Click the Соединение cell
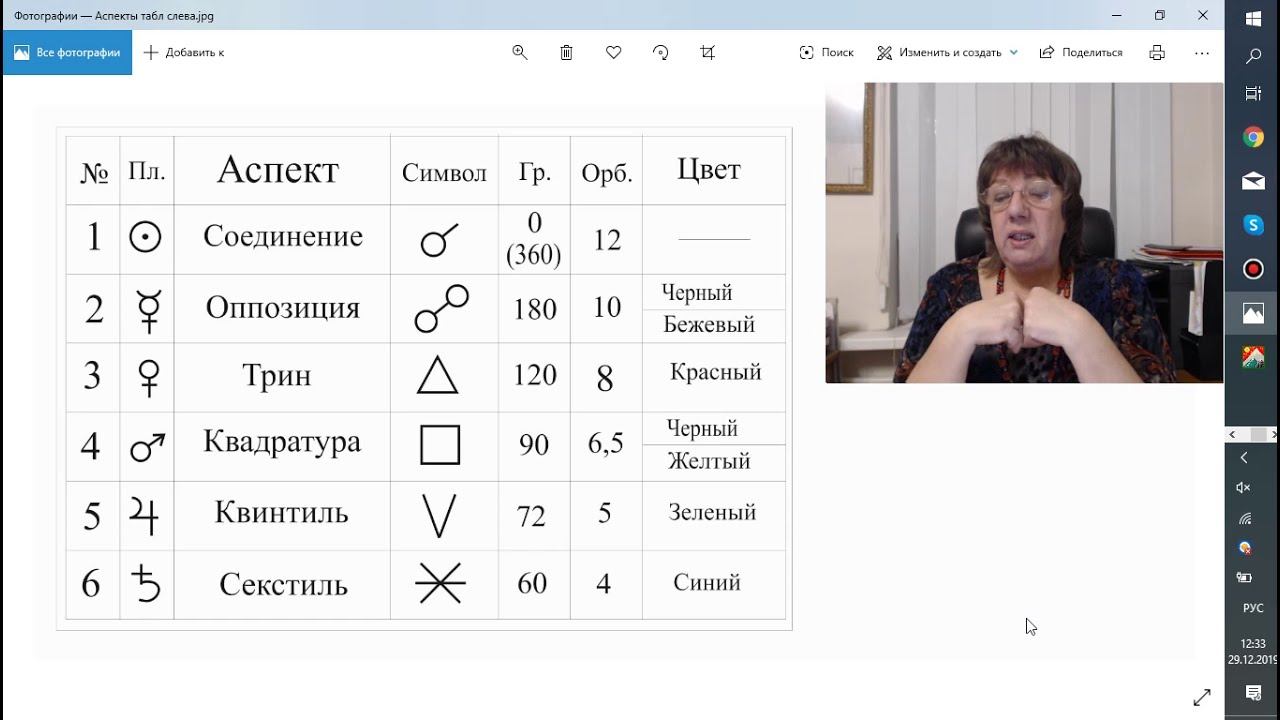Image resolution: width=1280 pixels, height=720 pixels. (x=283, y=237)
